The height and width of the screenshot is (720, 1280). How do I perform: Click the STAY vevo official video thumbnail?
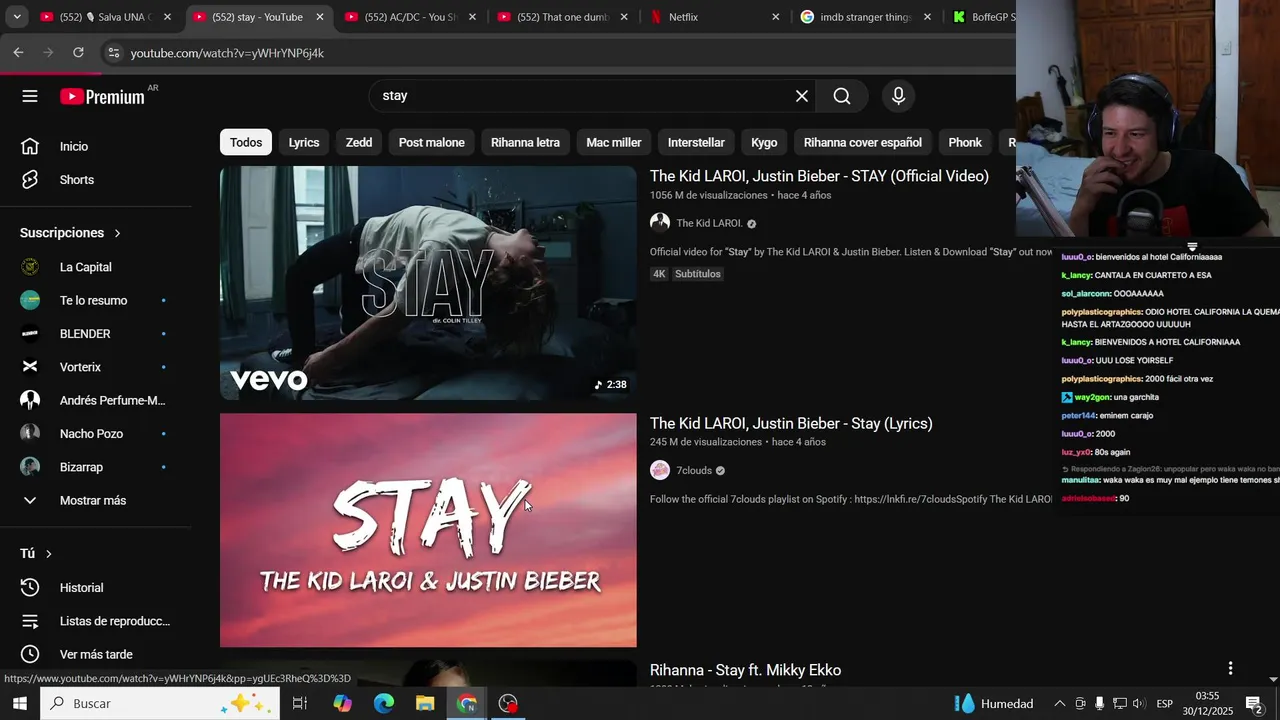click(428, 283)
